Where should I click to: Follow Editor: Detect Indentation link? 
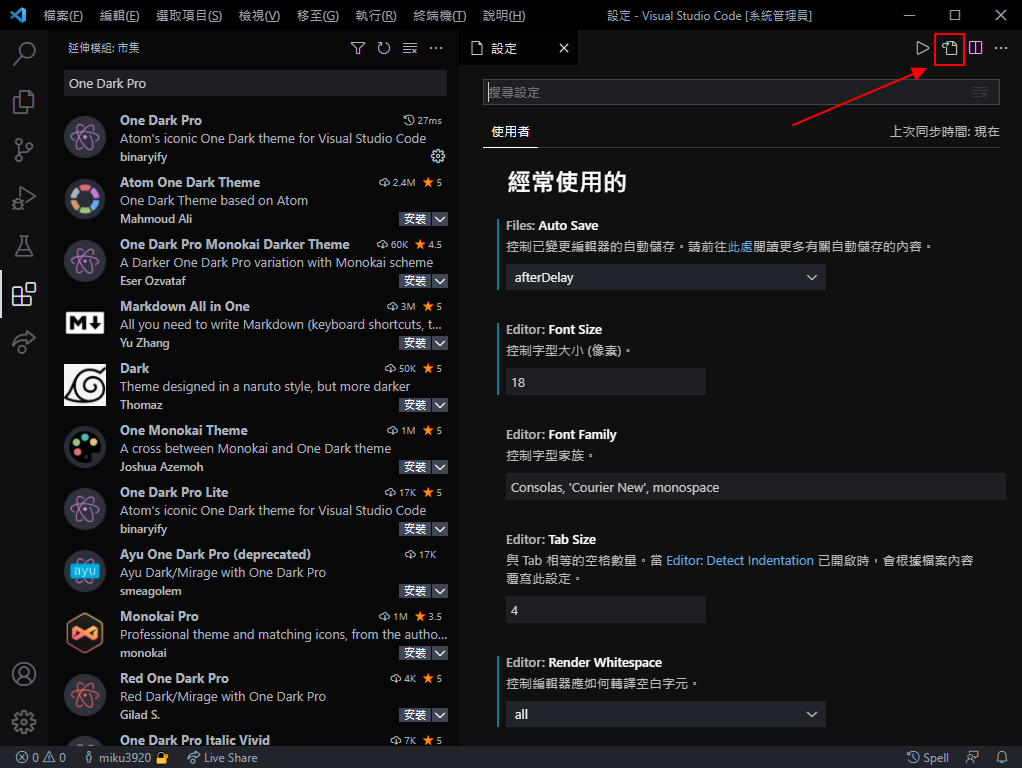coord(740,561)
